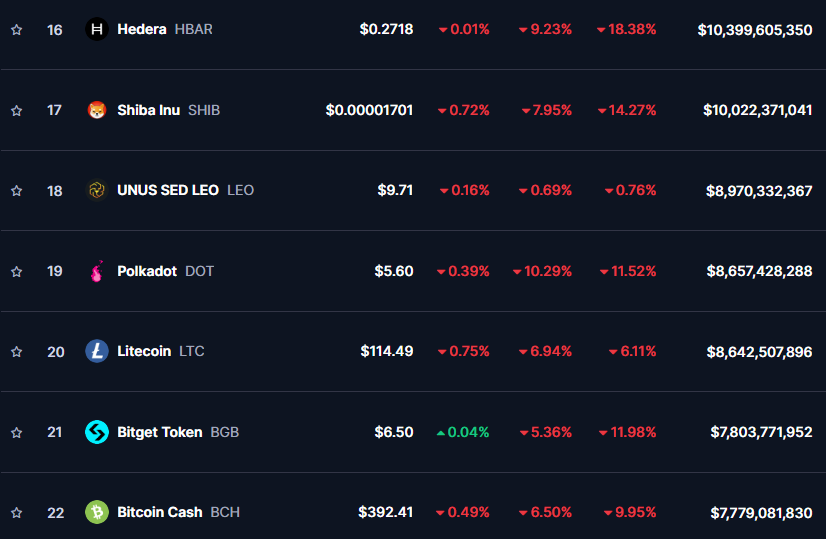Star Litecoin in the watchlist
Image resolution: width=826 pixels, height=539 pixels.
coord(16,351)
